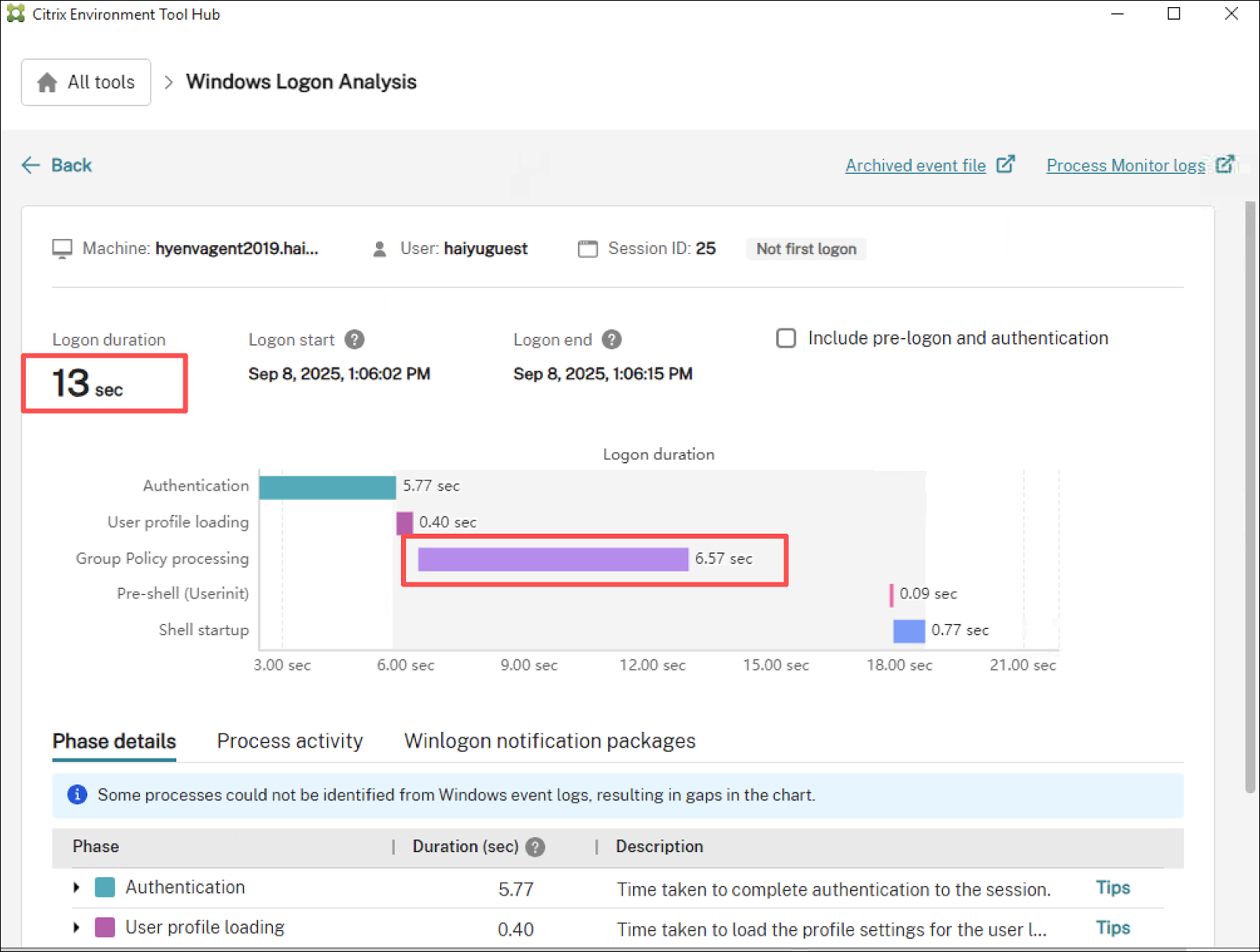Screen dimensions: 1260x952
Task: Expand the Authentication phase row
Action: [76, 888]
